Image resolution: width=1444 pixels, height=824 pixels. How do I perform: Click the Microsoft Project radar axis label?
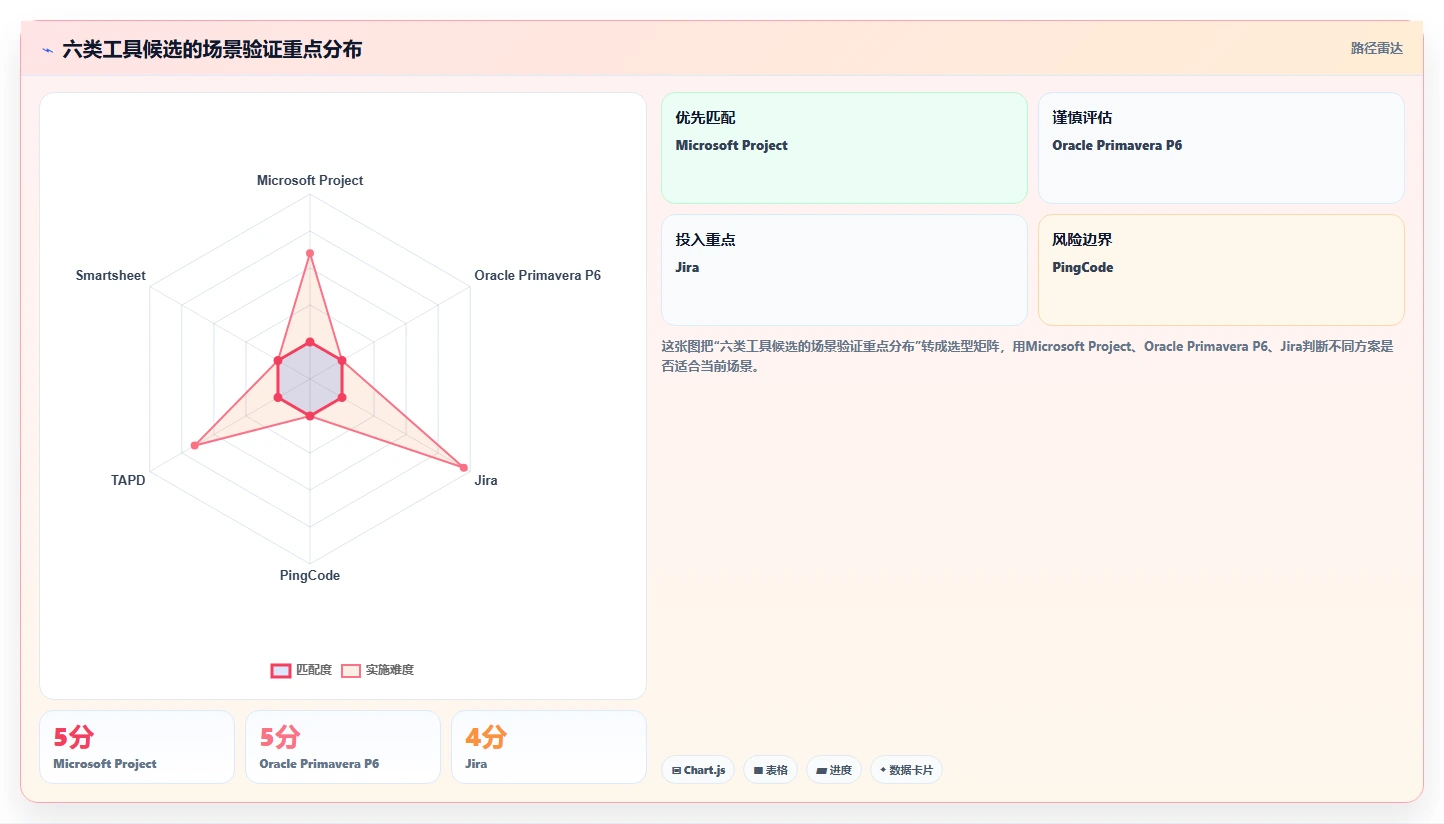tap(310, 181)
